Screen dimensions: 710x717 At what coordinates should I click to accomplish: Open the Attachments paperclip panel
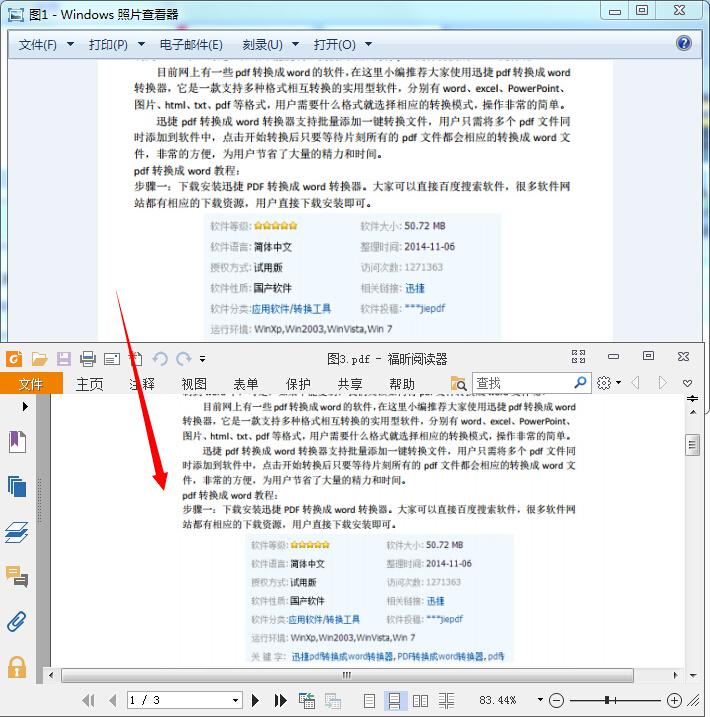coord(17,621)
